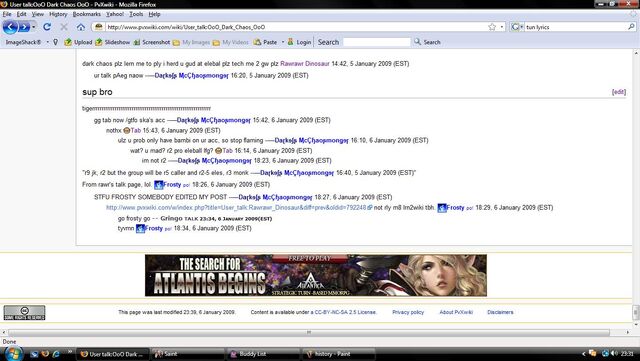Bookmark this page with the star icon

[492, 27]
